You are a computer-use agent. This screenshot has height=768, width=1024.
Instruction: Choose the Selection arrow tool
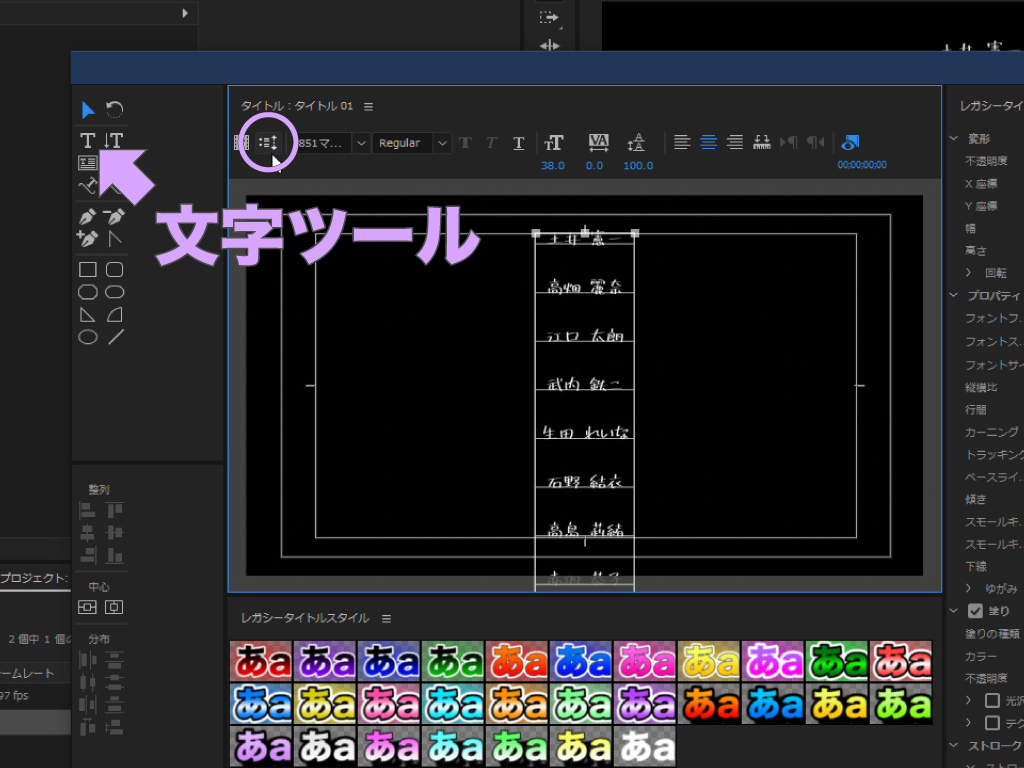[x=88, y=109]
